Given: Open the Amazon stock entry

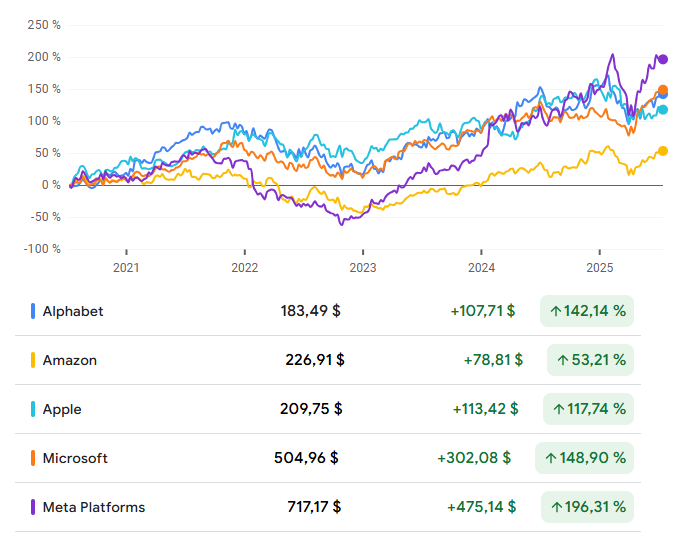Looking at the screenshot, I should [70, 360].
